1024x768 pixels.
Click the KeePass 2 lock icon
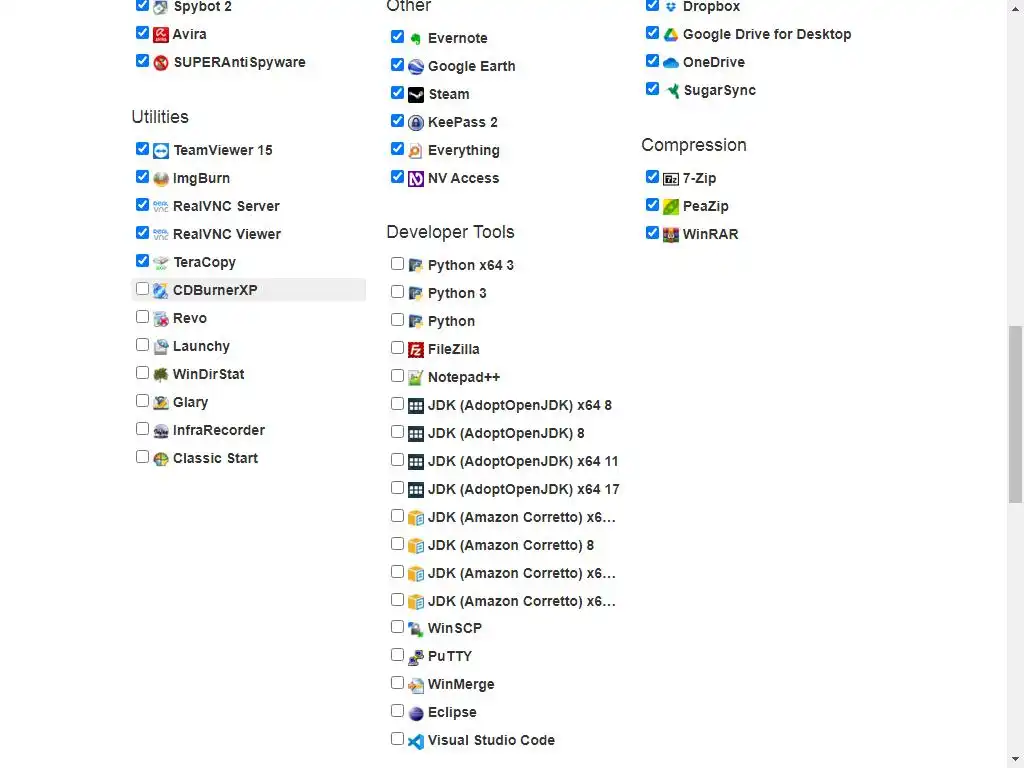[416, 123]
